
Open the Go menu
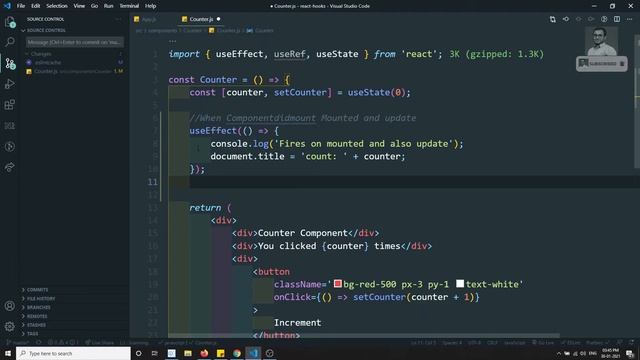pos(94,6)
